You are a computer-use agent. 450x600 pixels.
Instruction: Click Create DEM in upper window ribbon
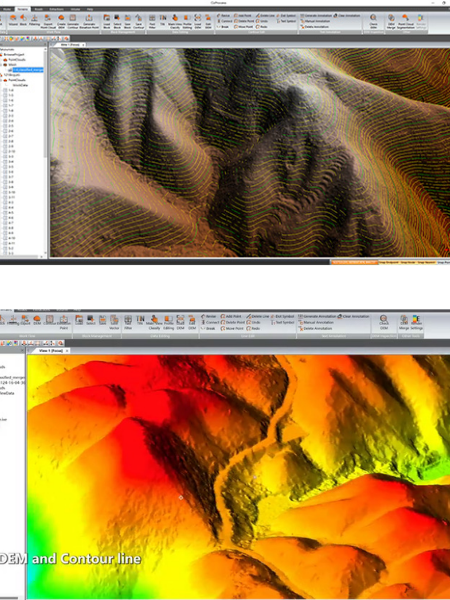pos(61,21)
